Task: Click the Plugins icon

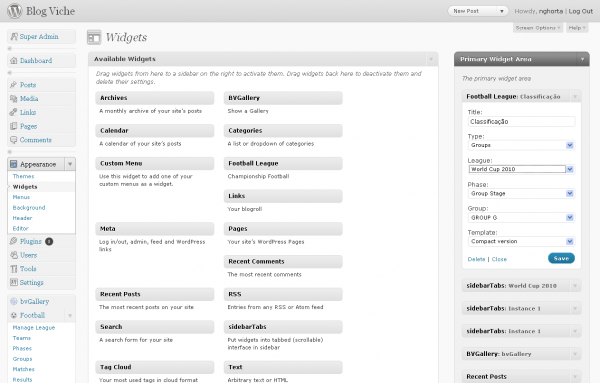Action: click(14, 241)
